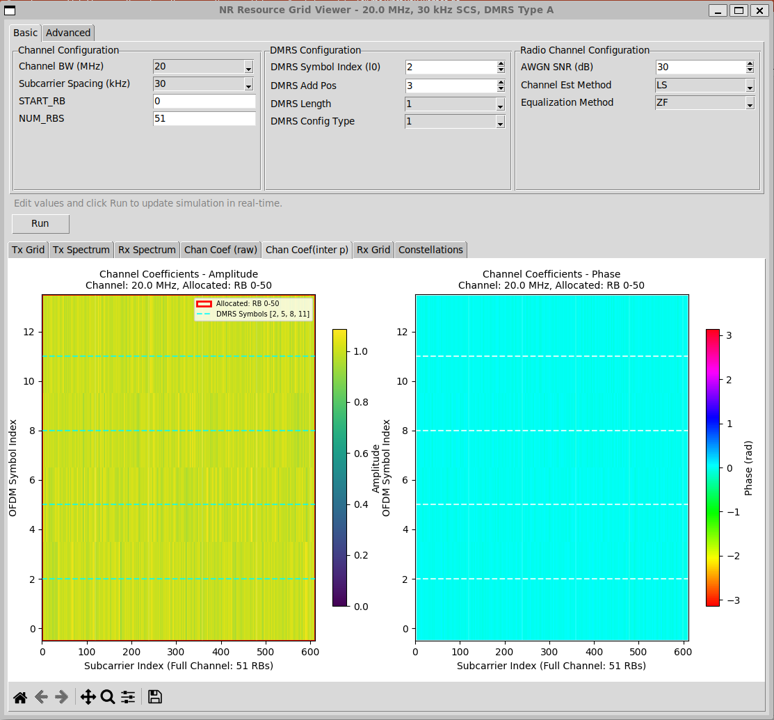
Task: Save figure with floppy disk icon
Action: 155,697
